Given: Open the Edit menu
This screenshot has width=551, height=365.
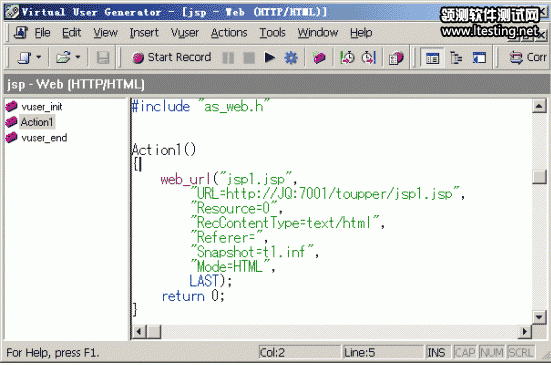Looking at the screenshot, I should (72, 33).
